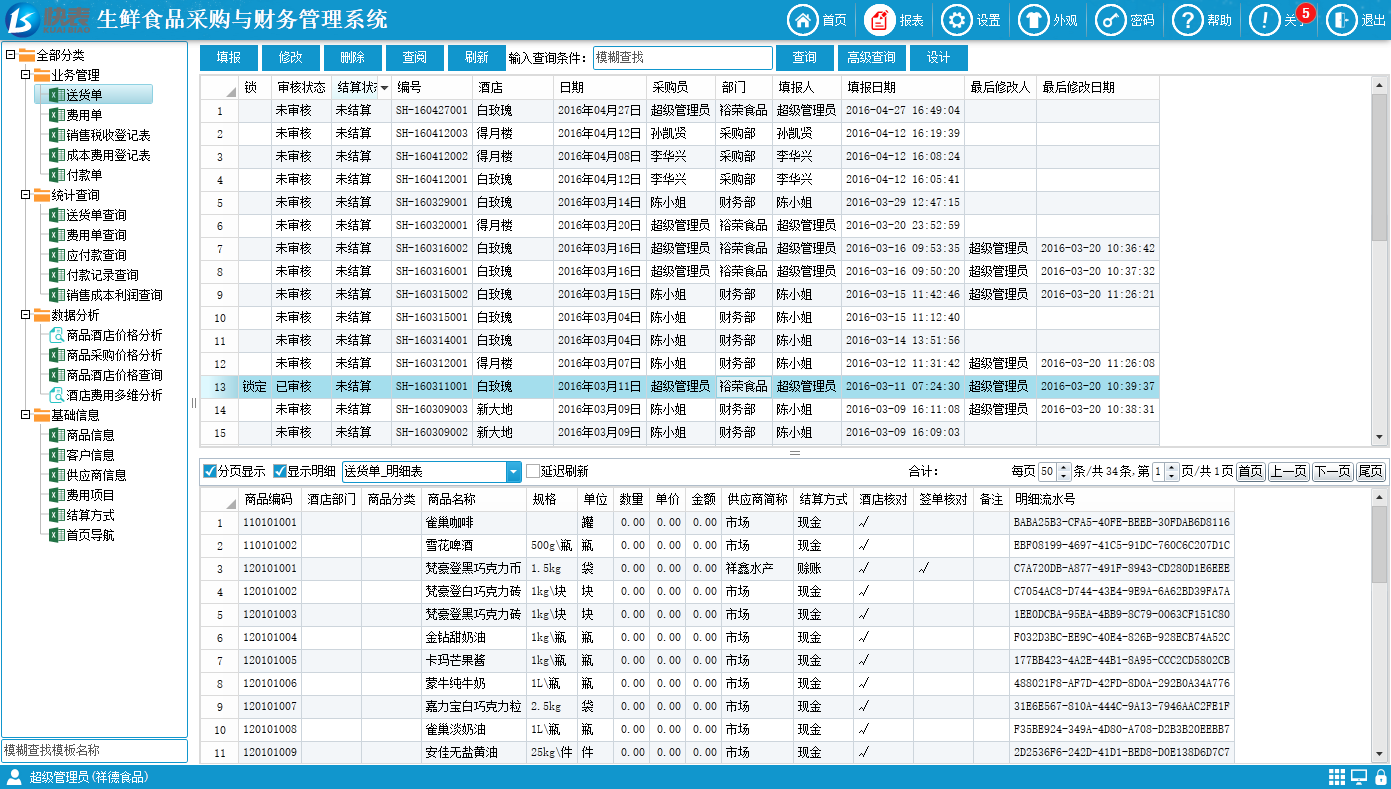Image resolution: width=1391 pixels, height=789 pixels.
Task: Open the 付款单 item
Action: (x=84, y=175)
